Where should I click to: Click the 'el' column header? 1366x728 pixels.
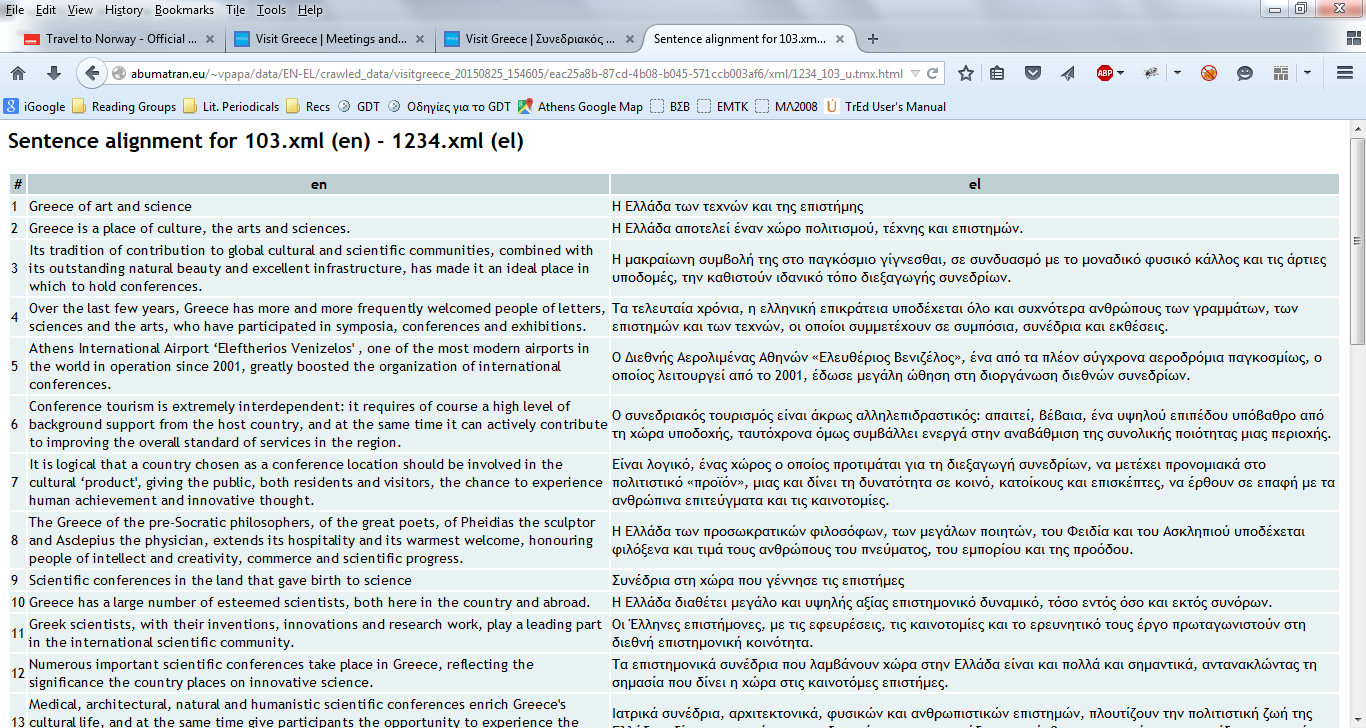tap(974, 184)
